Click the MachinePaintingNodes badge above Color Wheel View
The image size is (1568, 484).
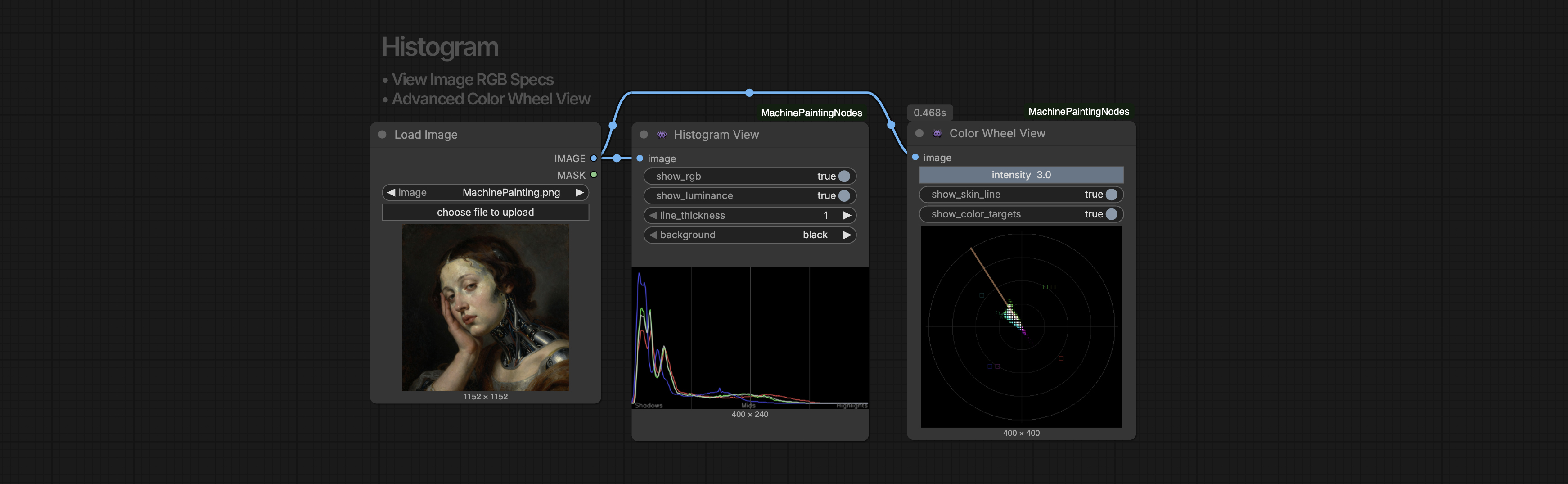click(x=1079, y=111)
